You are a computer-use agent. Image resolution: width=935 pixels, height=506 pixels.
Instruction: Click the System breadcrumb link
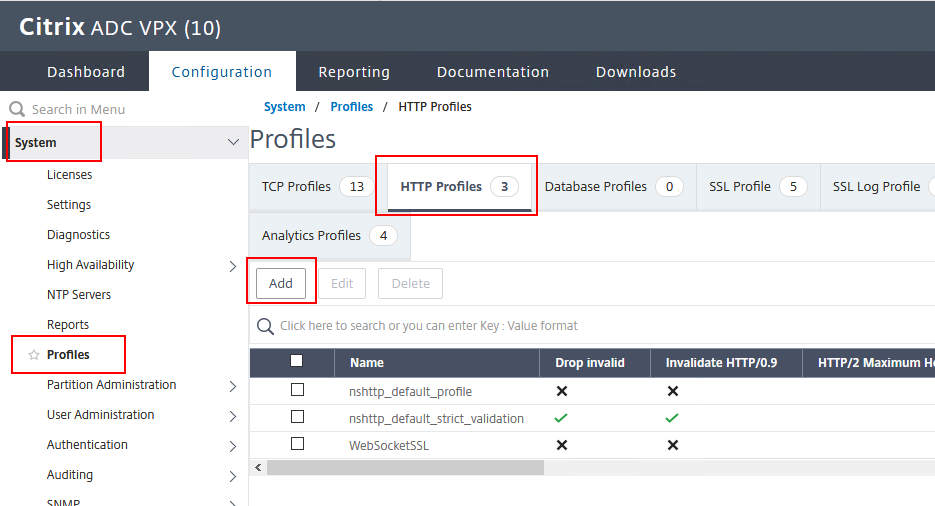(x=285, y=107)
